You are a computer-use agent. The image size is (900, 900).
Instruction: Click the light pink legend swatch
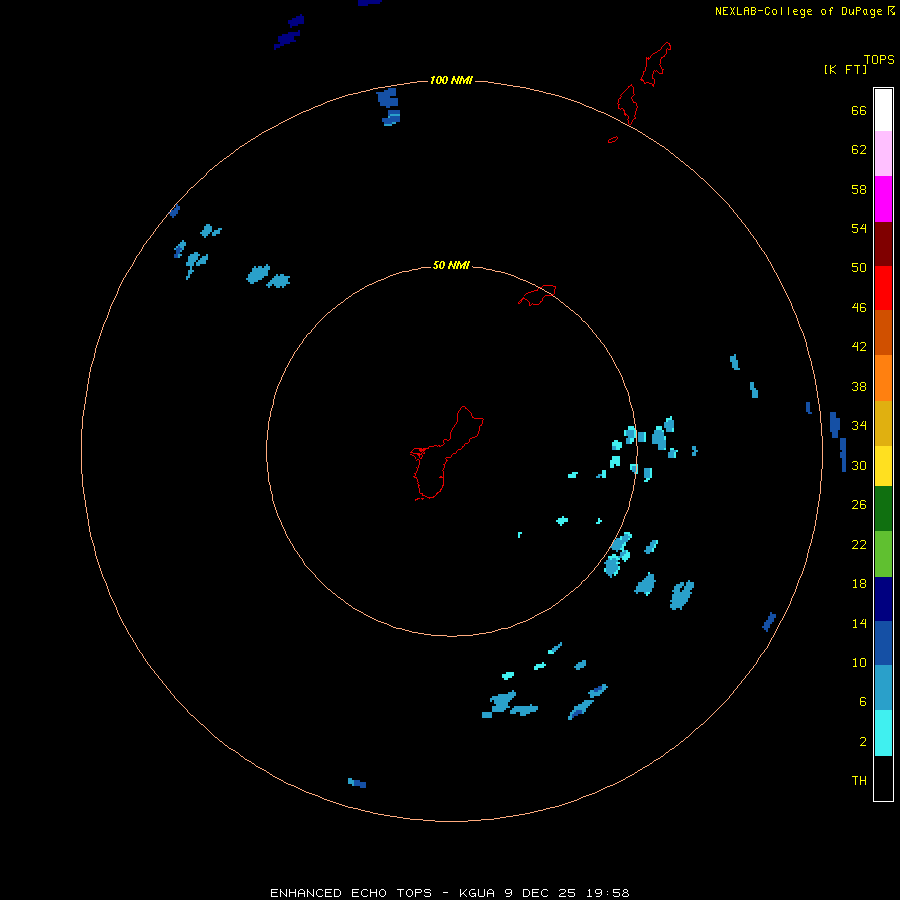click(x=883, y=153)
